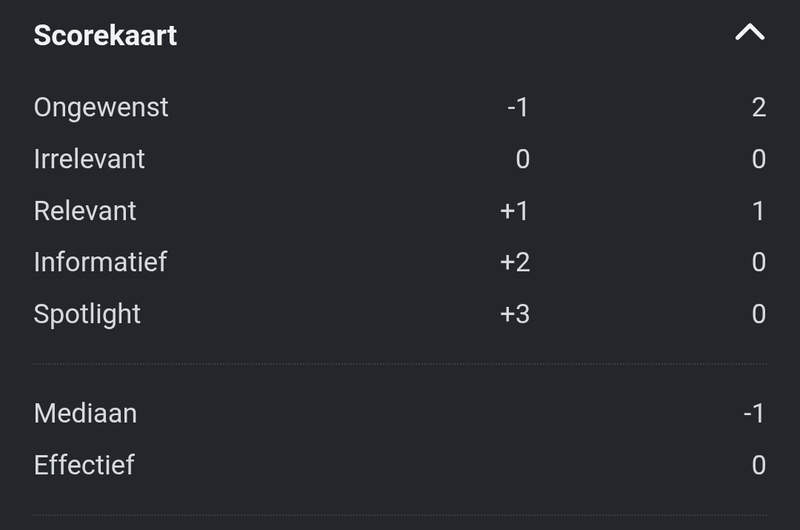Viewport: 800px width, 530px height.
Task: Select the Relevant rating label
Action: (x=85, y=211)
